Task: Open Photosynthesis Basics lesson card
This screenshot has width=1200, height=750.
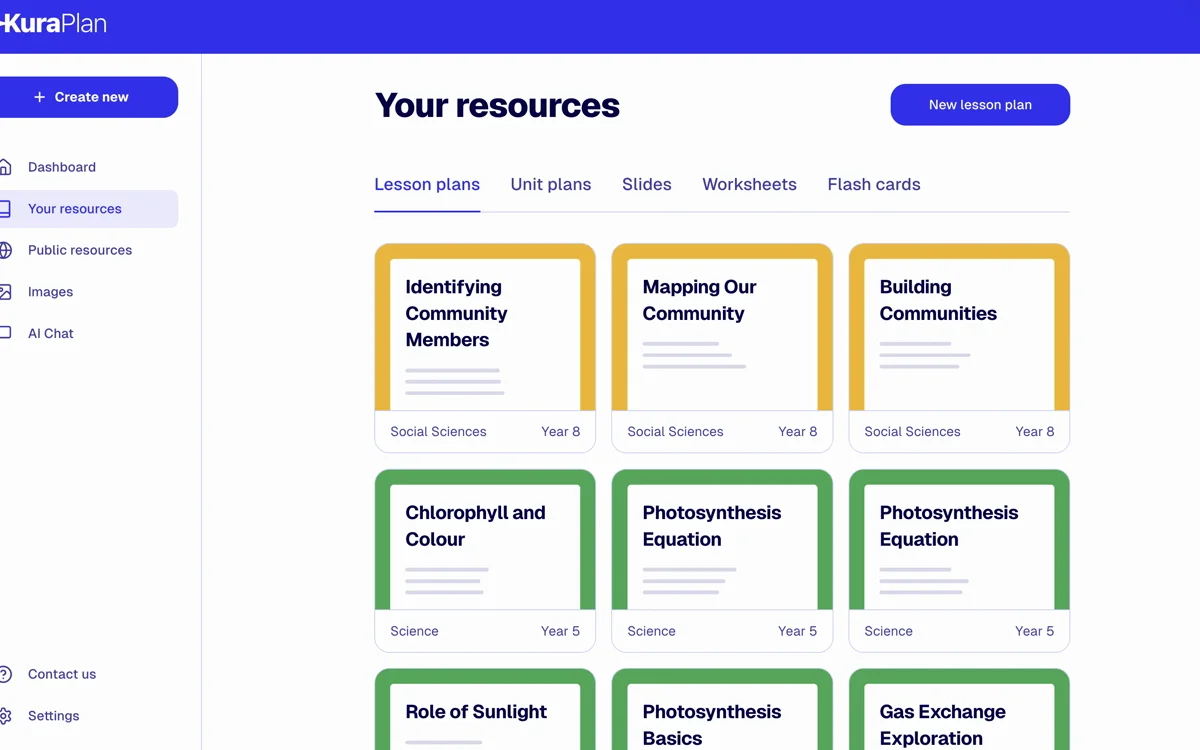Action: click(722, 710)
